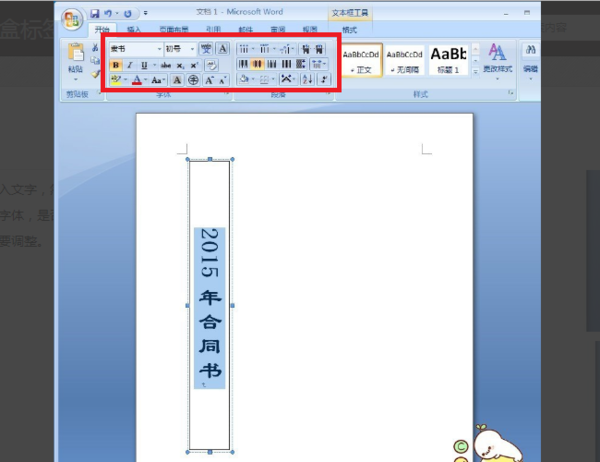Toggle Underline formatting
The height and width of the screenshot is (462, 600).
tap(144, 65)
